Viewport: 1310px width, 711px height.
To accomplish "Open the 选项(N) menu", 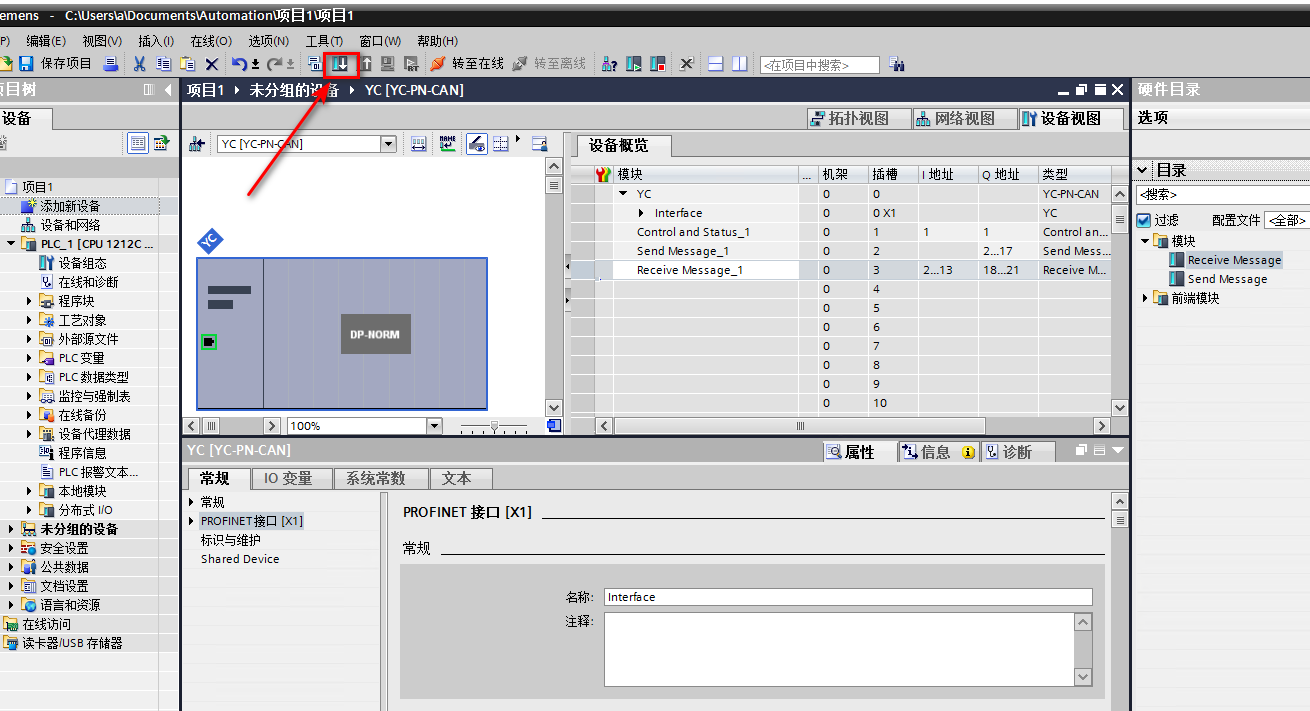I will click(268, 41).
